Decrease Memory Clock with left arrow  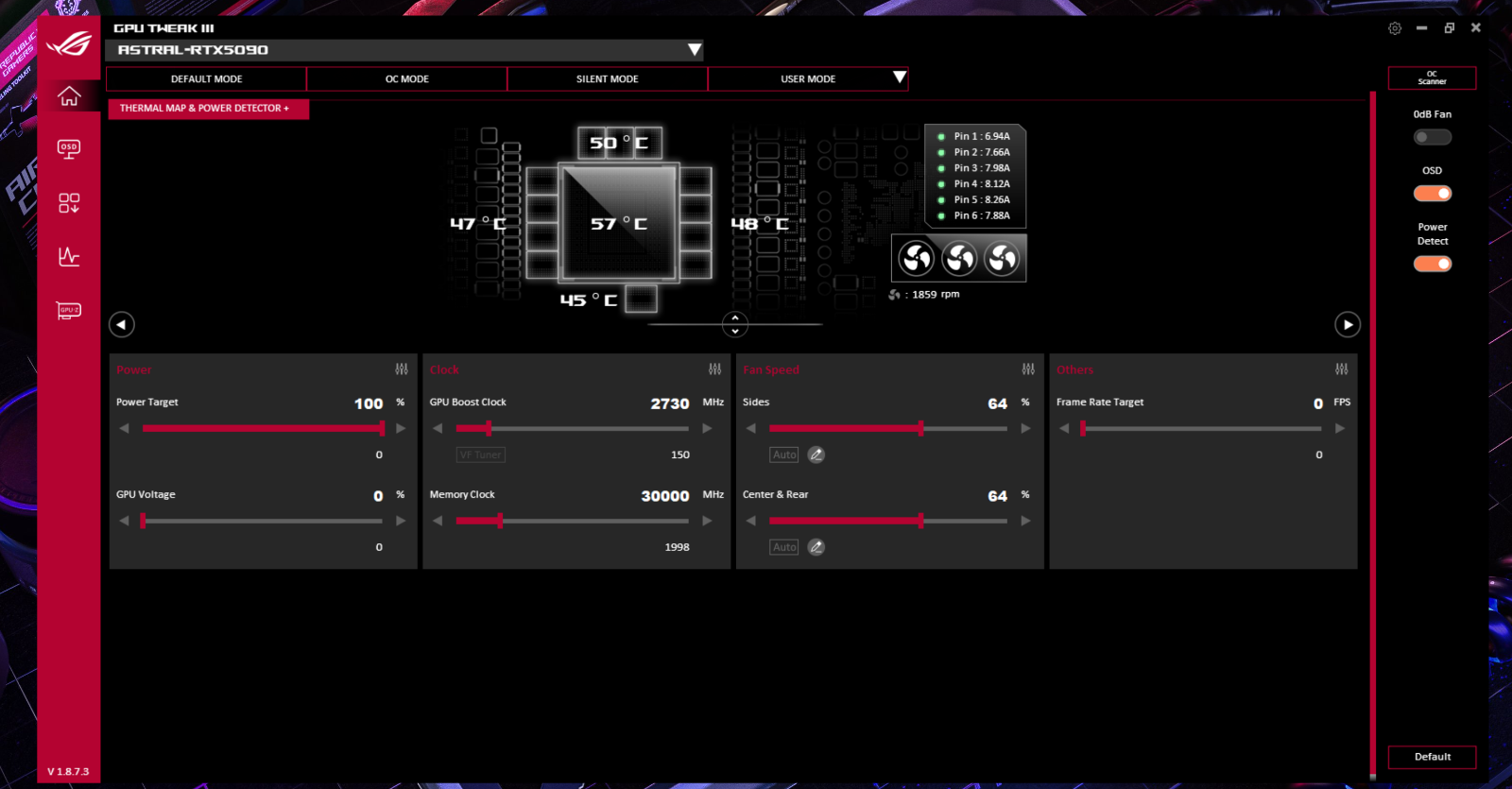pyautogui.click(x=438, y=521)
